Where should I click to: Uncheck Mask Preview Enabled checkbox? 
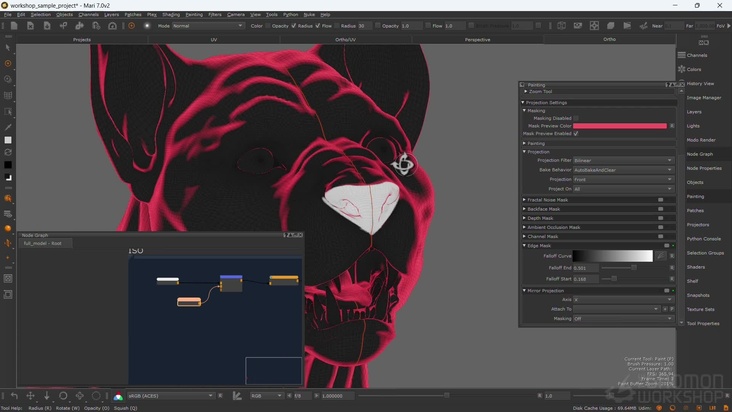[576, 133]
